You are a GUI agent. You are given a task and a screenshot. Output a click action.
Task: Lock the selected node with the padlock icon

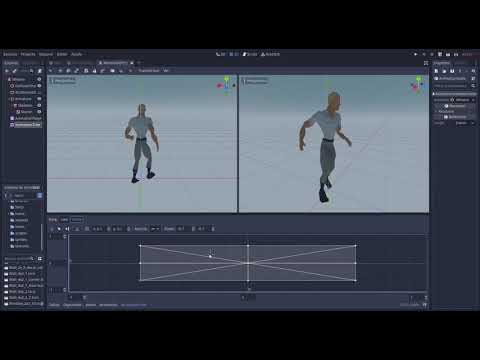94,71
